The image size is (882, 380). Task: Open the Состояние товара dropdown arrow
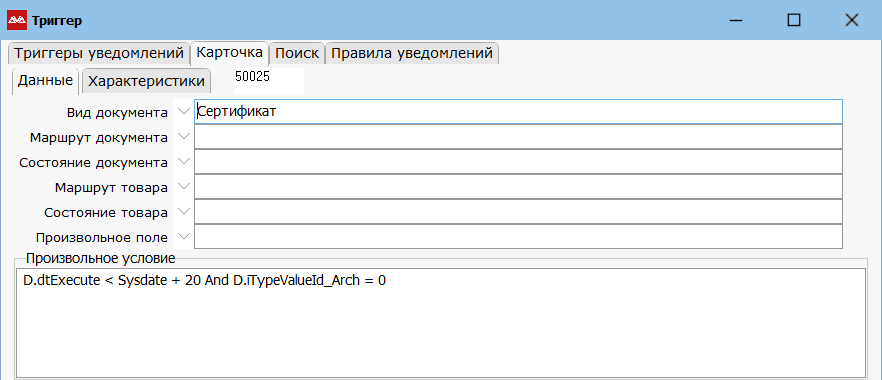(x=183, y=212)
